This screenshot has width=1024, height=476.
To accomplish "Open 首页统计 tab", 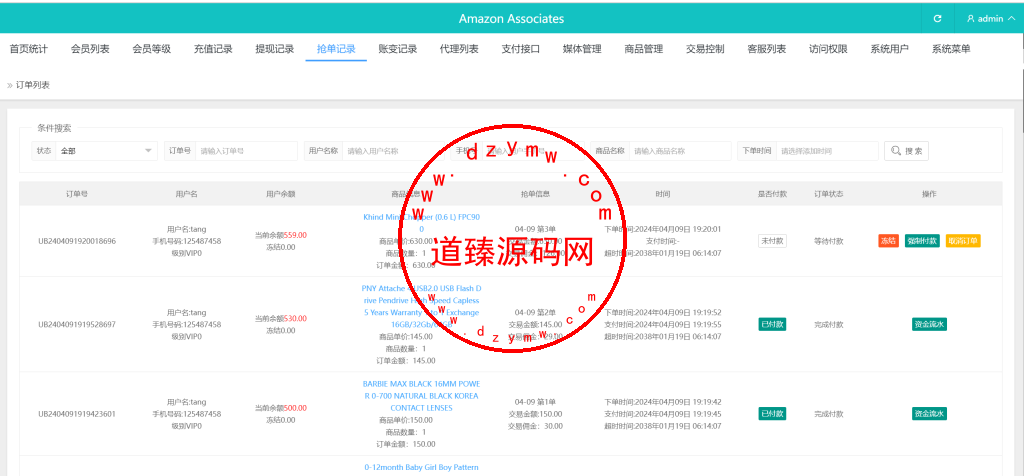I will (x=28, y=49).
